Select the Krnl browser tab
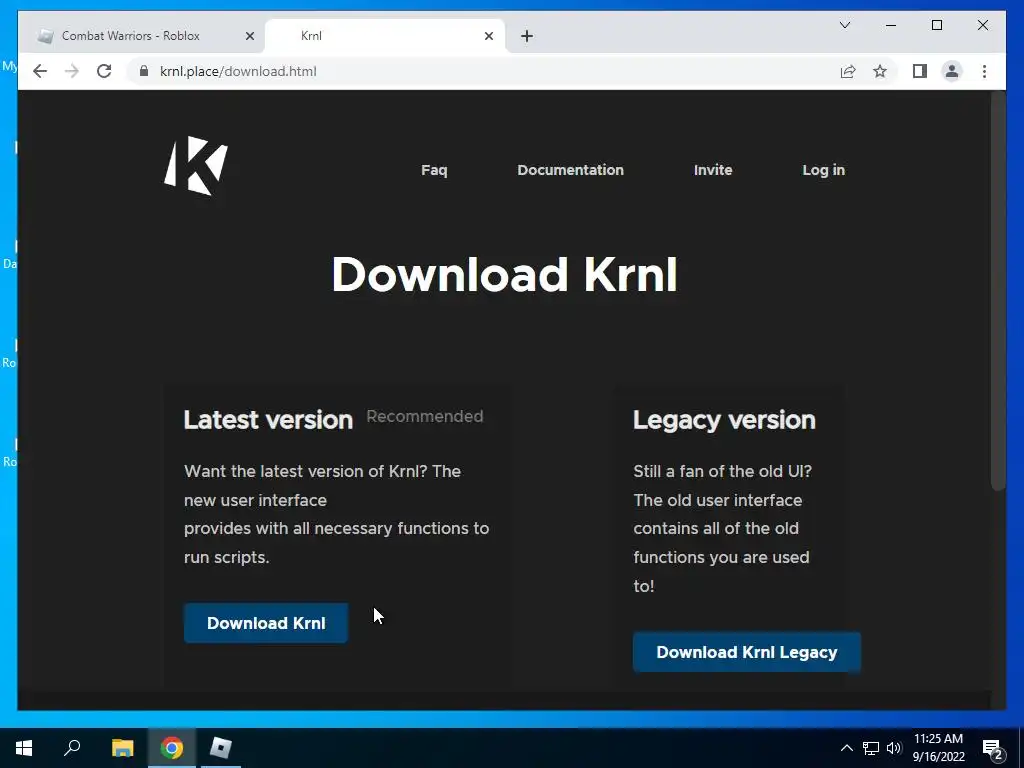Screen dimensions: 1024x768 pos(385,36)
